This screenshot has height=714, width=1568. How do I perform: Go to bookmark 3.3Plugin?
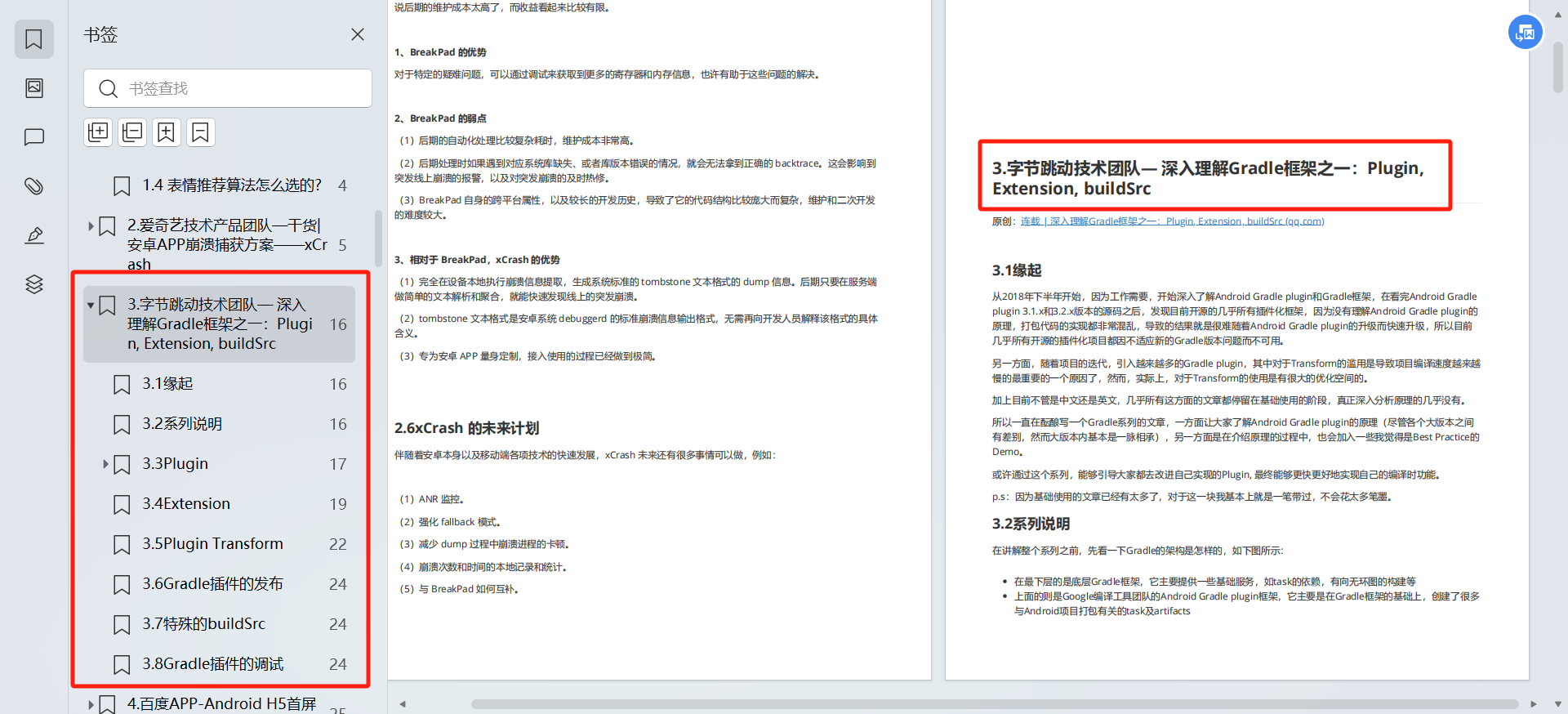click(x=175, y=464)
